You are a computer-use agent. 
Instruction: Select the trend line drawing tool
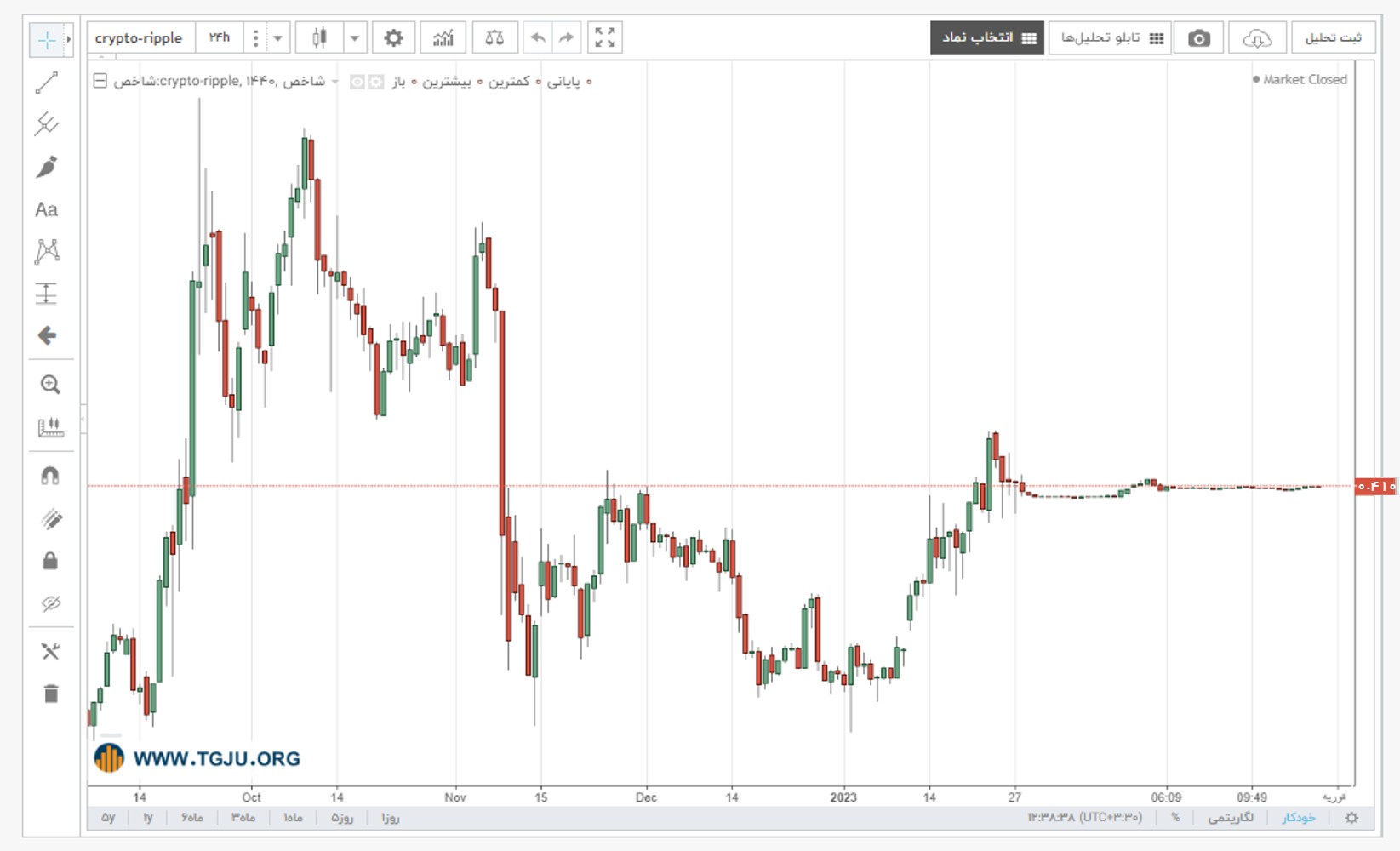(x=47, y=83)
